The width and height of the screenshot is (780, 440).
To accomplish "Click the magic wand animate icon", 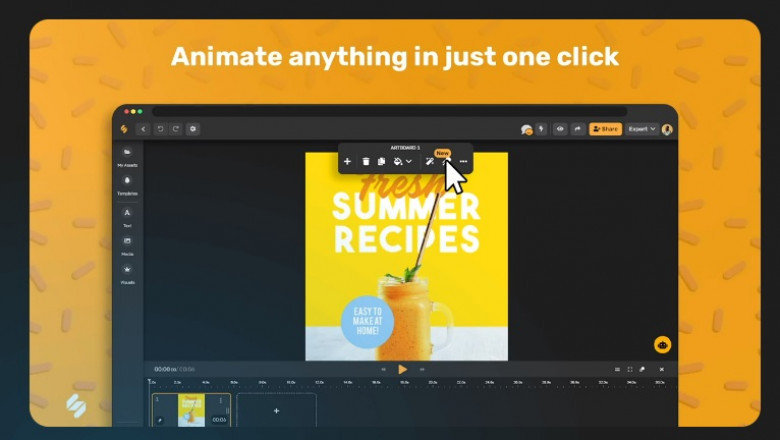I will coord(430,161).
